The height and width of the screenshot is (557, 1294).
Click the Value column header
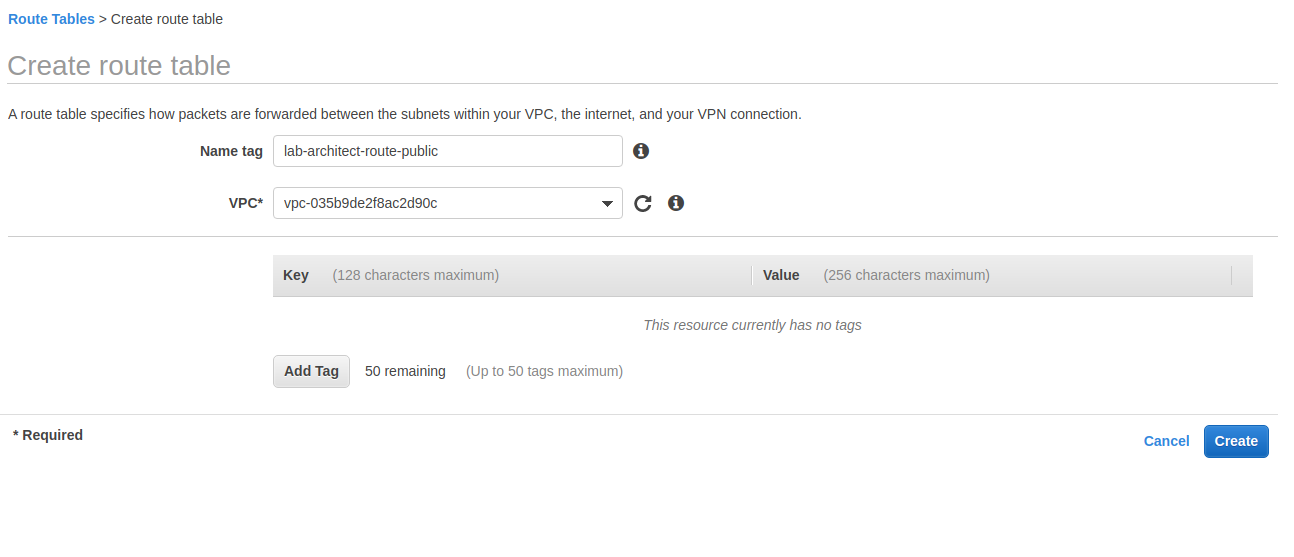(x=781, y=275)
